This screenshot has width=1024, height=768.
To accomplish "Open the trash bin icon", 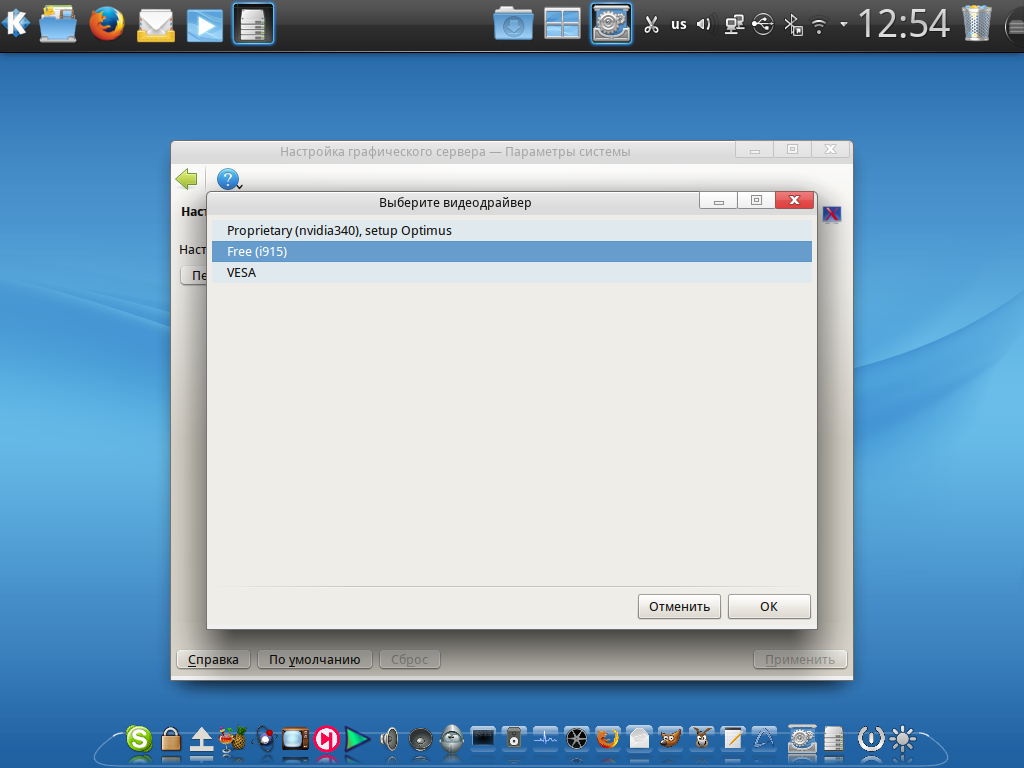I will pyautogui.click(x=977, y=24).
